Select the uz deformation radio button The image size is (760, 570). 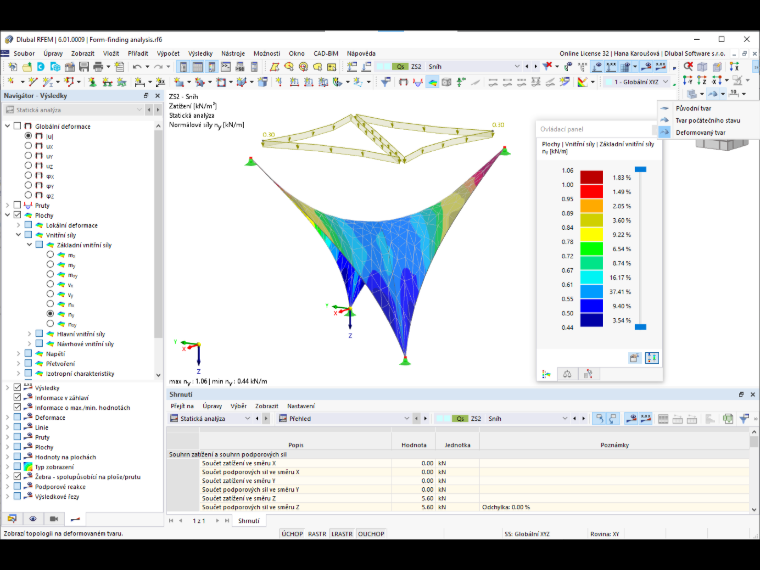28,165
